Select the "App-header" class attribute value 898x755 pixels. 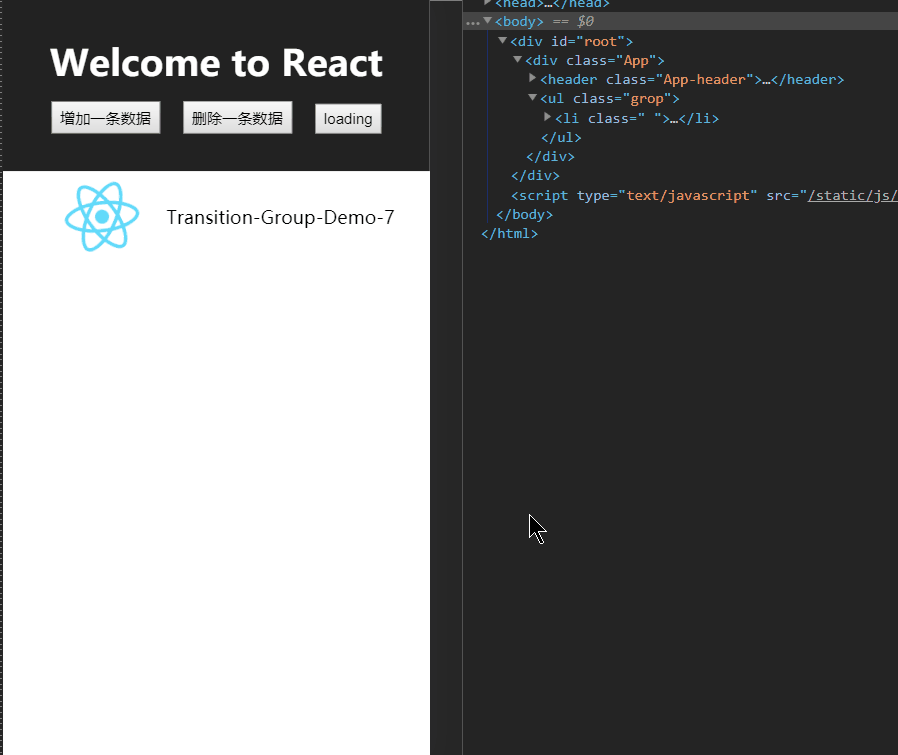[x=704, y=79]
